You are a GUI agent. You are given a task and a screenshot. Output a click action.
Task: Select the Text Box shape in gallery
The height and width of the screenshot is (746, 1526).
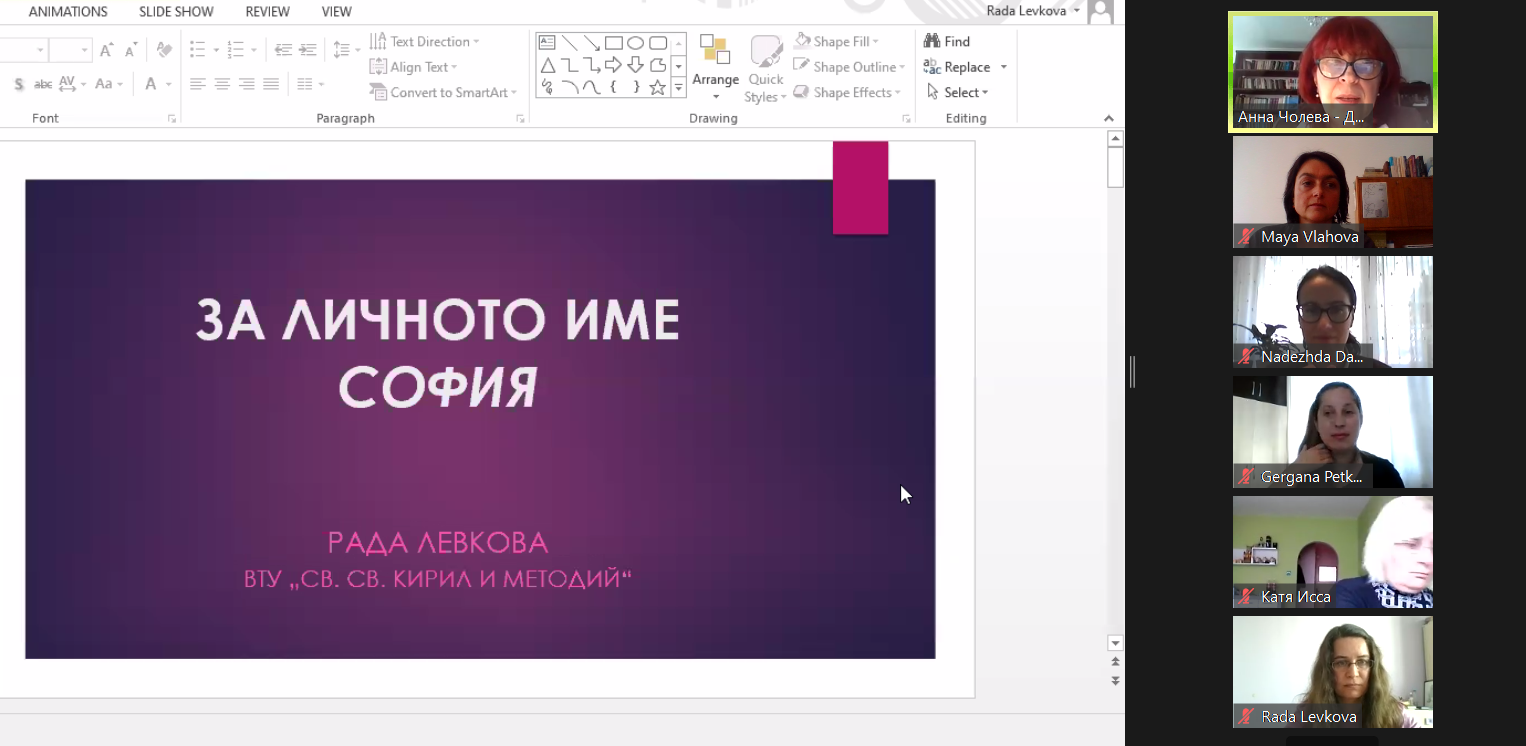[547, 42]
